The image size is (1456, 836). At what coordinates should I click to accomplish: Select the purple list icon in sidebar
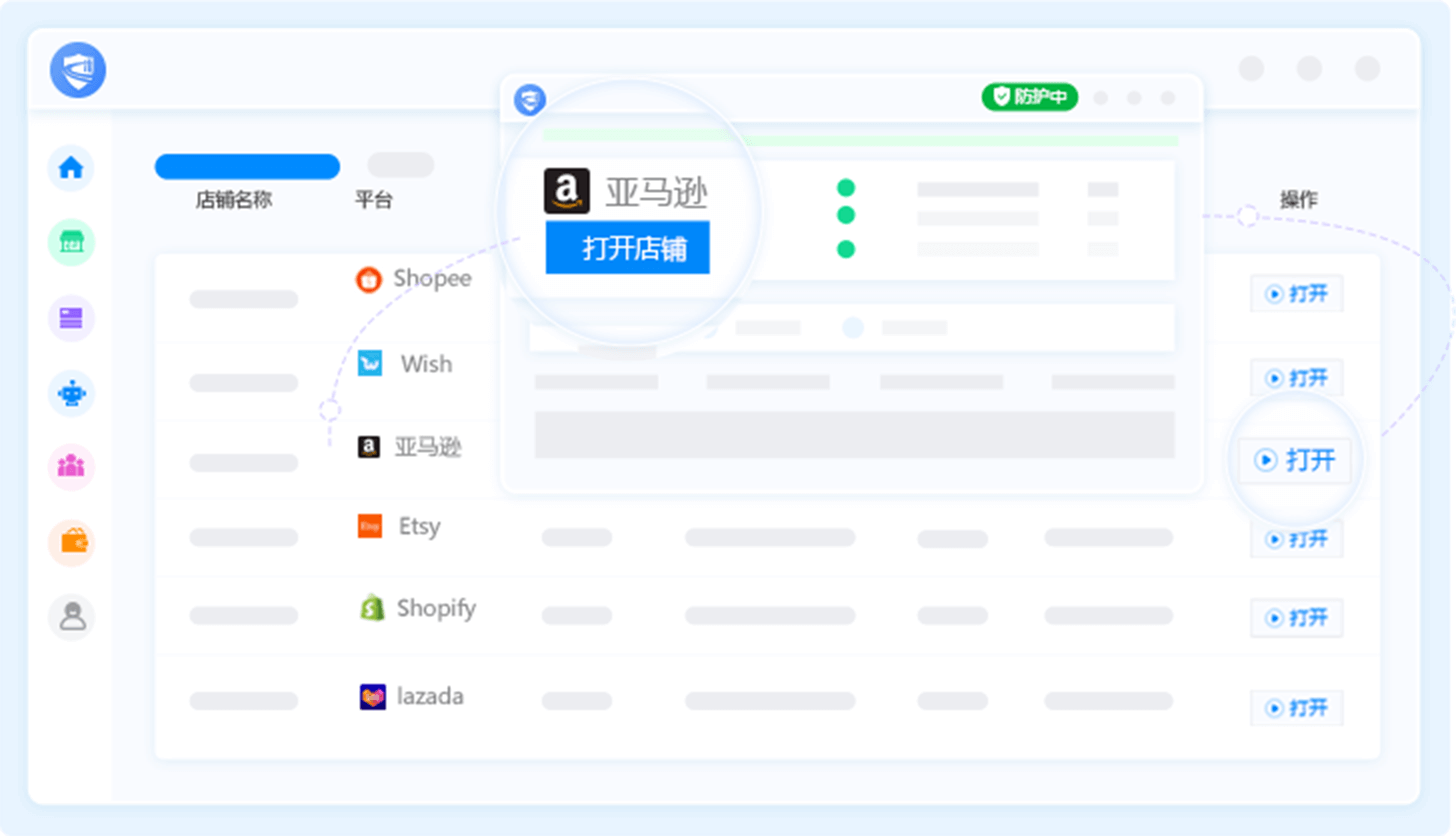pos(71,318)
